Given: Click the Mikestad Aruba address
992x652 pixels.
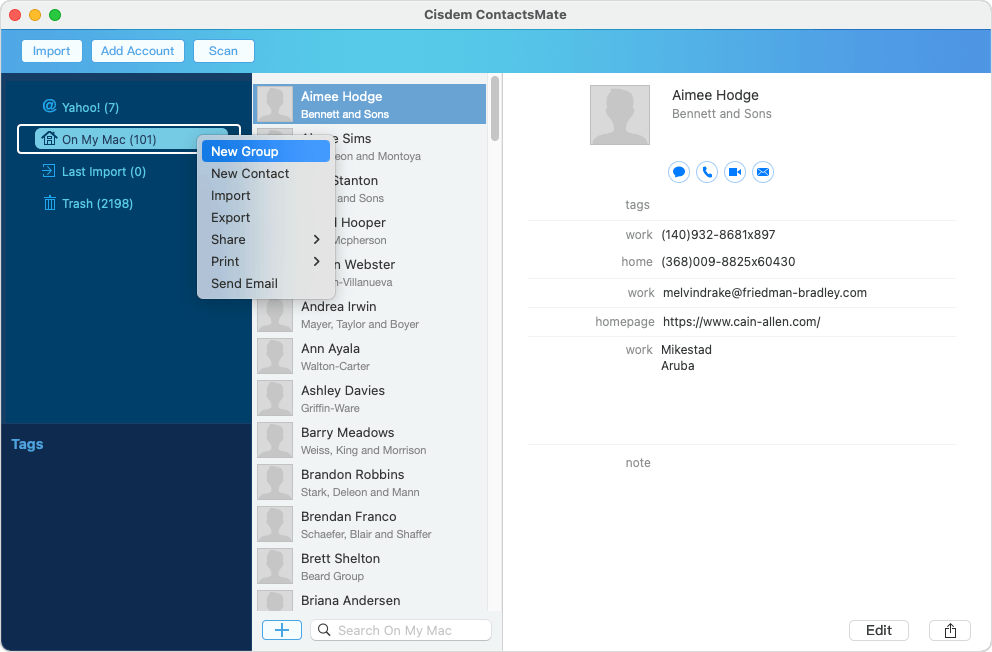Looking at the screenshot, I should click(686, 358).
